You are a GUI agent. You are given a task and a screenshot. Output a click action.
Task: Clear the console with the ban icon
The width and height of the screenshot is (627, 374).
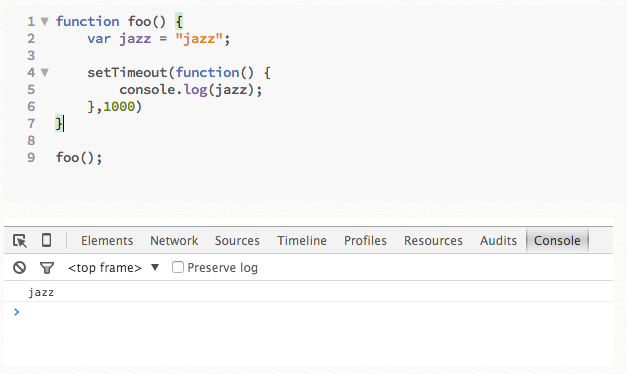pos(19,267)
